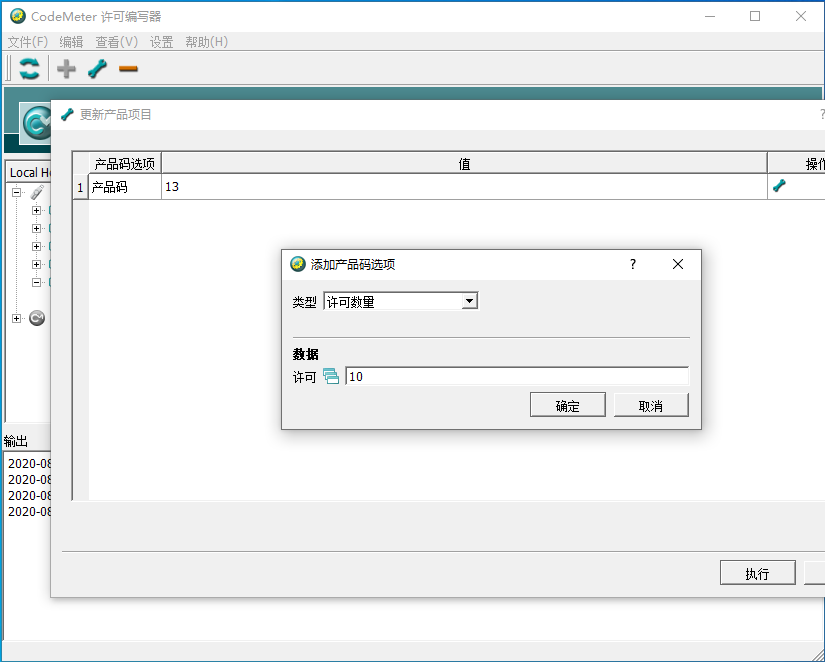Viewport: 825px width, 662px height.
Task: Click the toolbar grip handle at left
Action: click(x=8, y=68)
